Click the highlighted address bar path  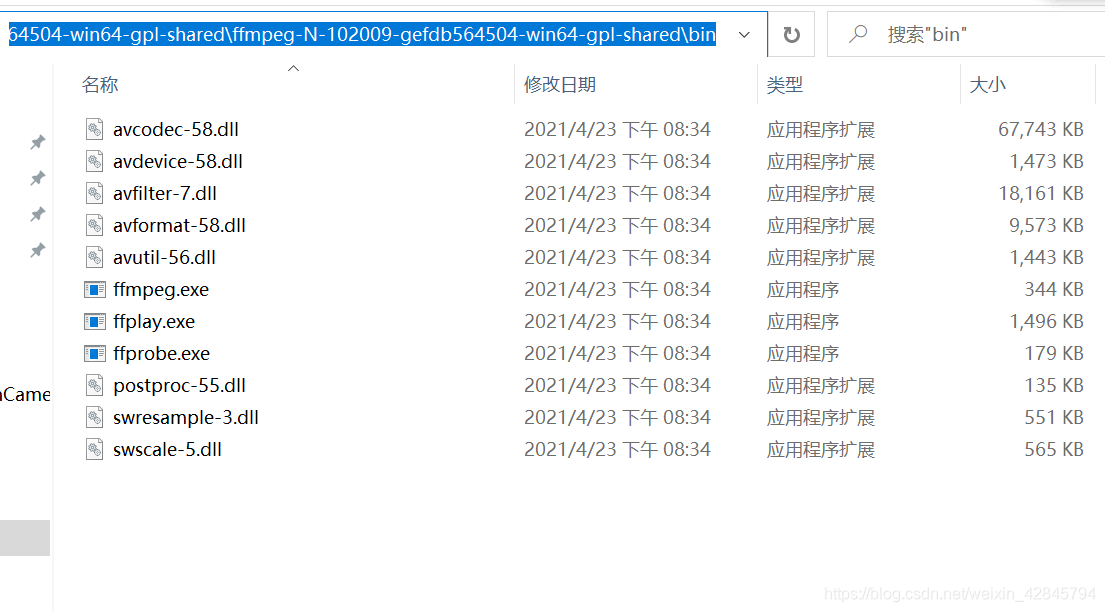(362, 35)
